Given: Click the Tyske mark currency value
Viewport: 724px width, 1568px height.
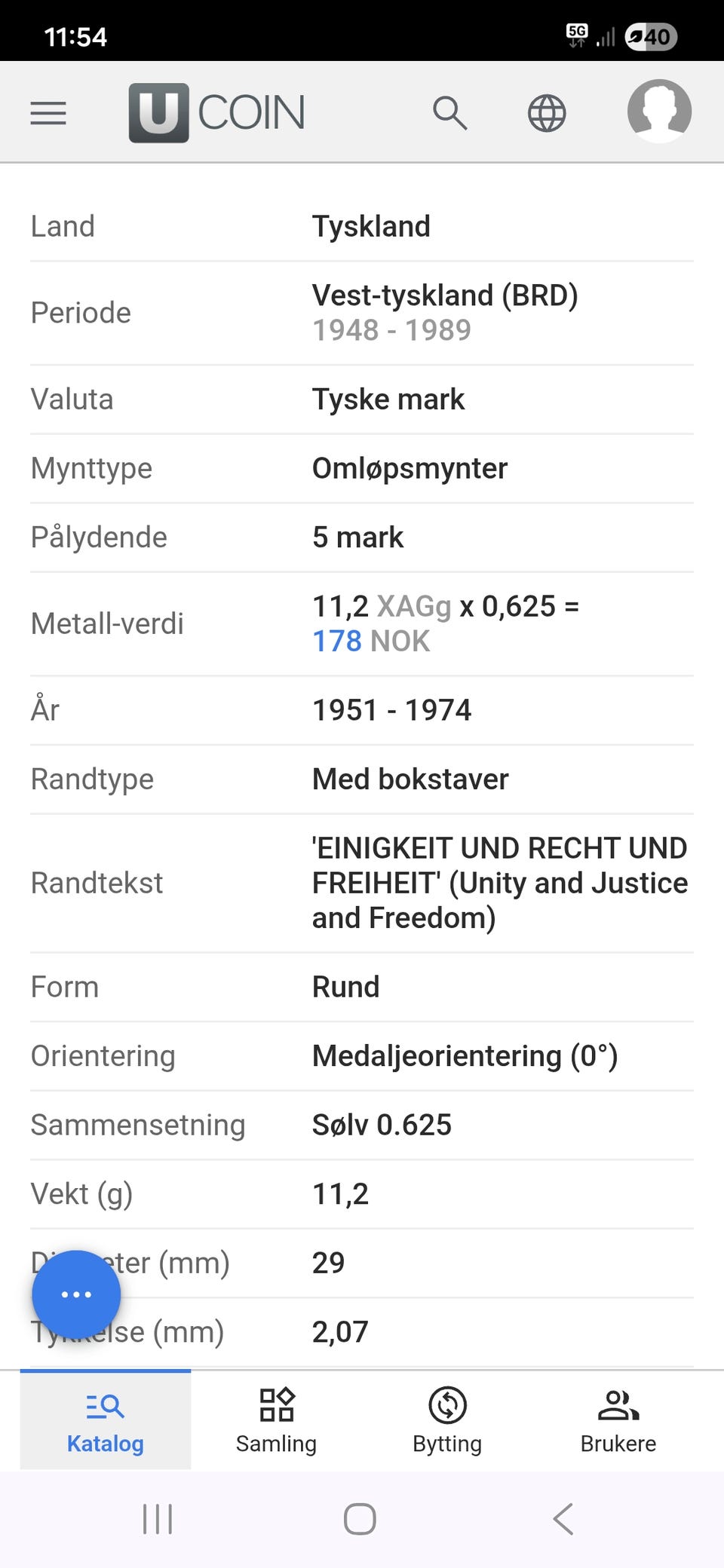Looking at the screenshot, I should tap(388, 399).
